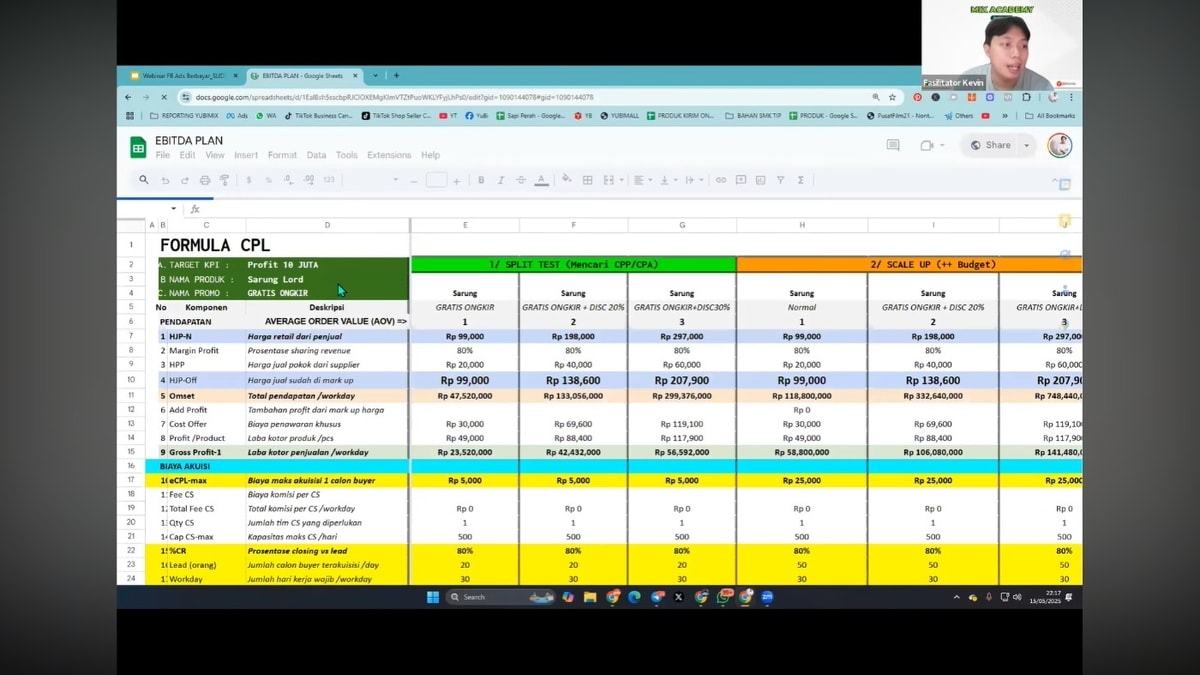This screenshot has width=1200, height=675.
Task: Redo the last action in Sheets
Action: pyautogui.click(x=185, y=180)
